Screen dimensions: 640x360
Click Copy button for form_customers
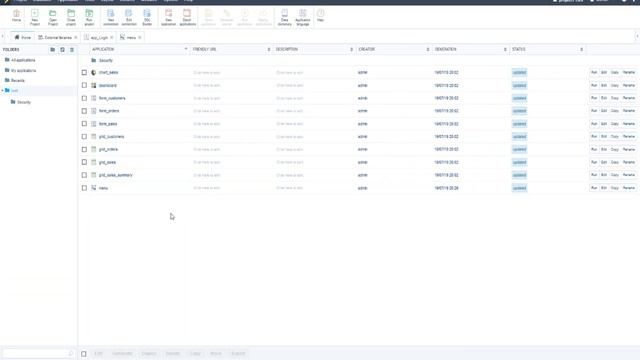point(615,98)
